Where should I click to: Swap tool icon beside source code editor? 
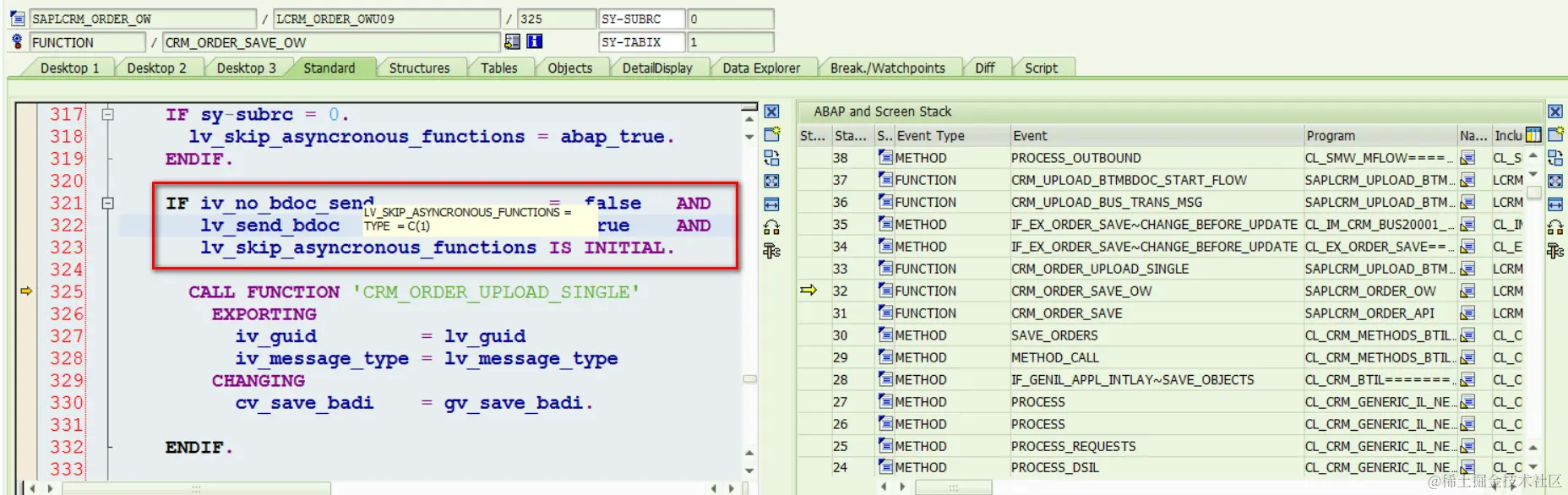point(771,158)
